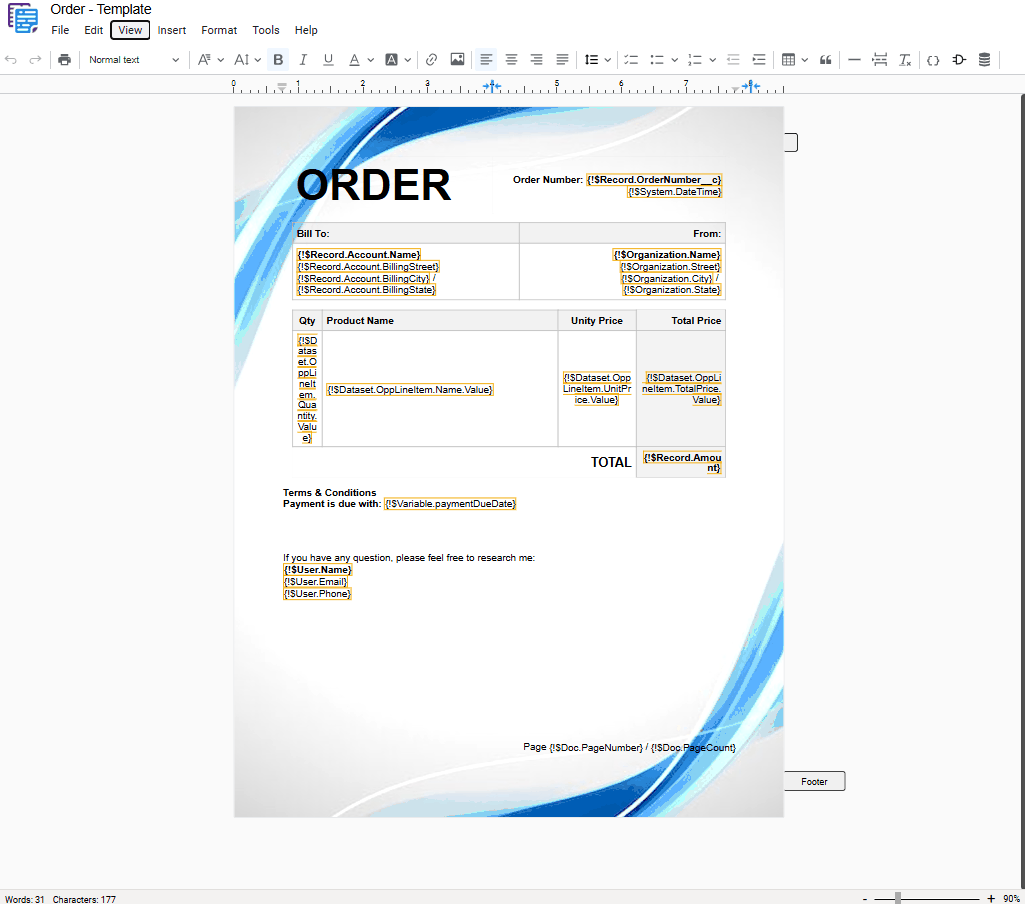This screenshot has height=904, width=1025.
Task: Toggle bold formatting
Action: point(278,59)
